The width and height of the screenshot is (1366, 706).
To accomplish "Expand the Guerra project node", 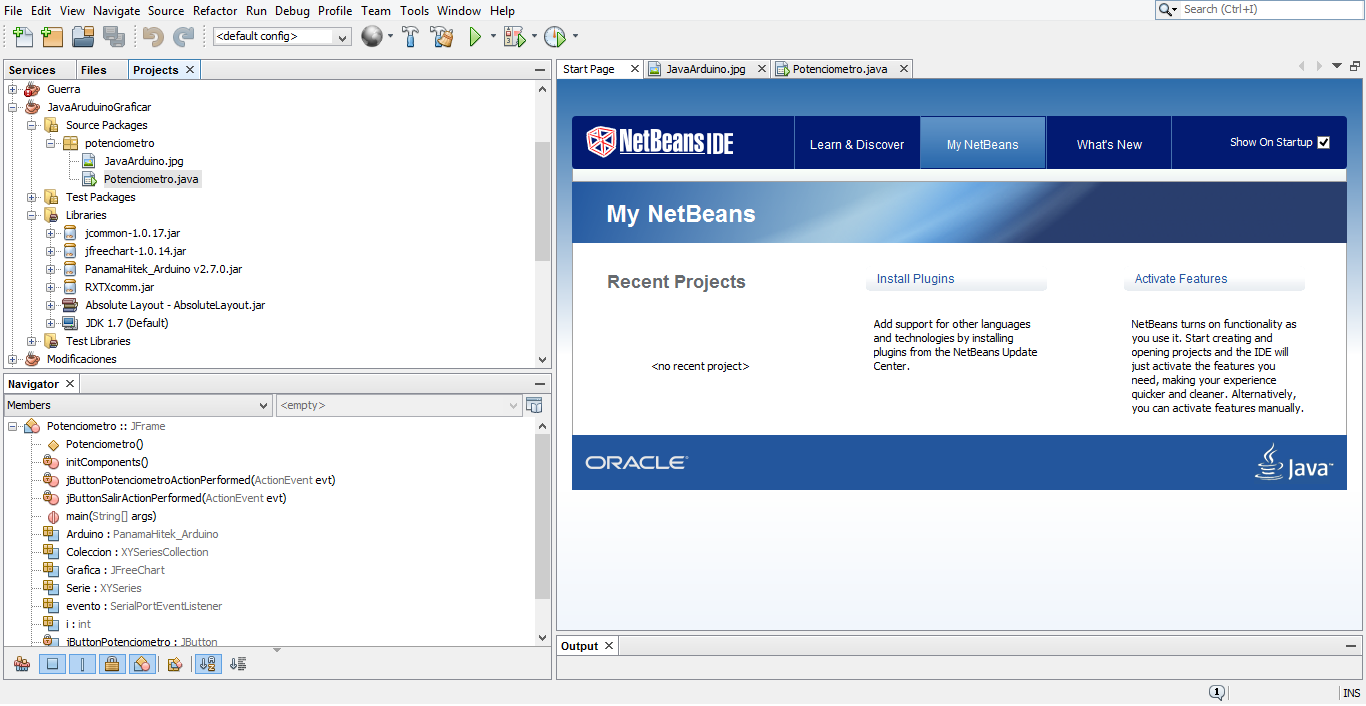I will coord(13,89).
